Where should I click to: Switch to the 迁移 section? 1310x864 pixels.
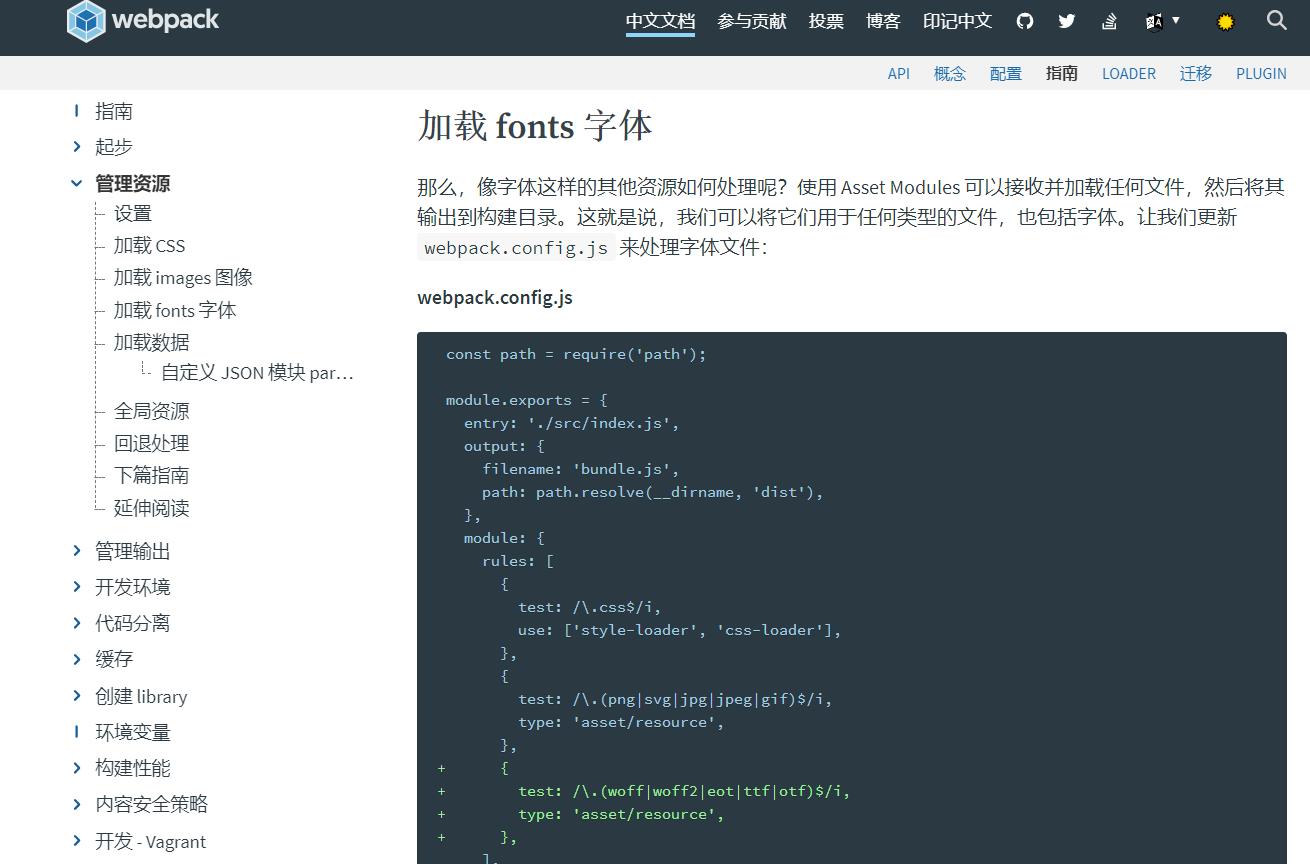click(1196, 73)
